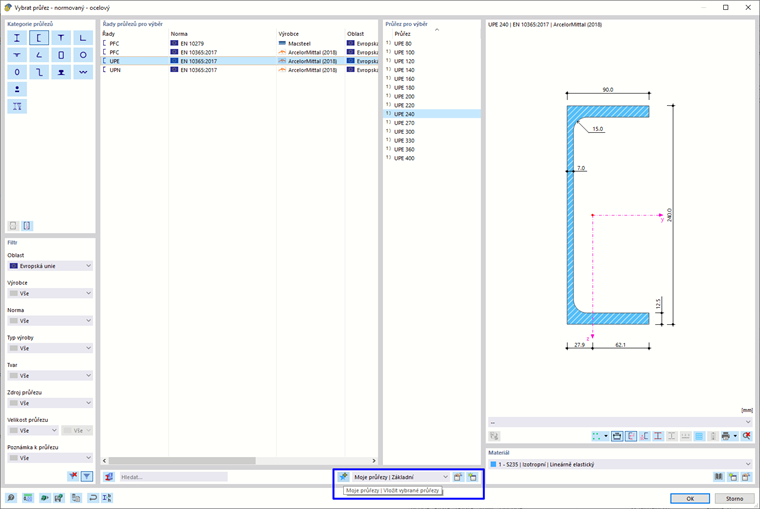760x509 pixels.
Task: Open the printer icon in preview toolbar
Action: (x=726, y=436)
